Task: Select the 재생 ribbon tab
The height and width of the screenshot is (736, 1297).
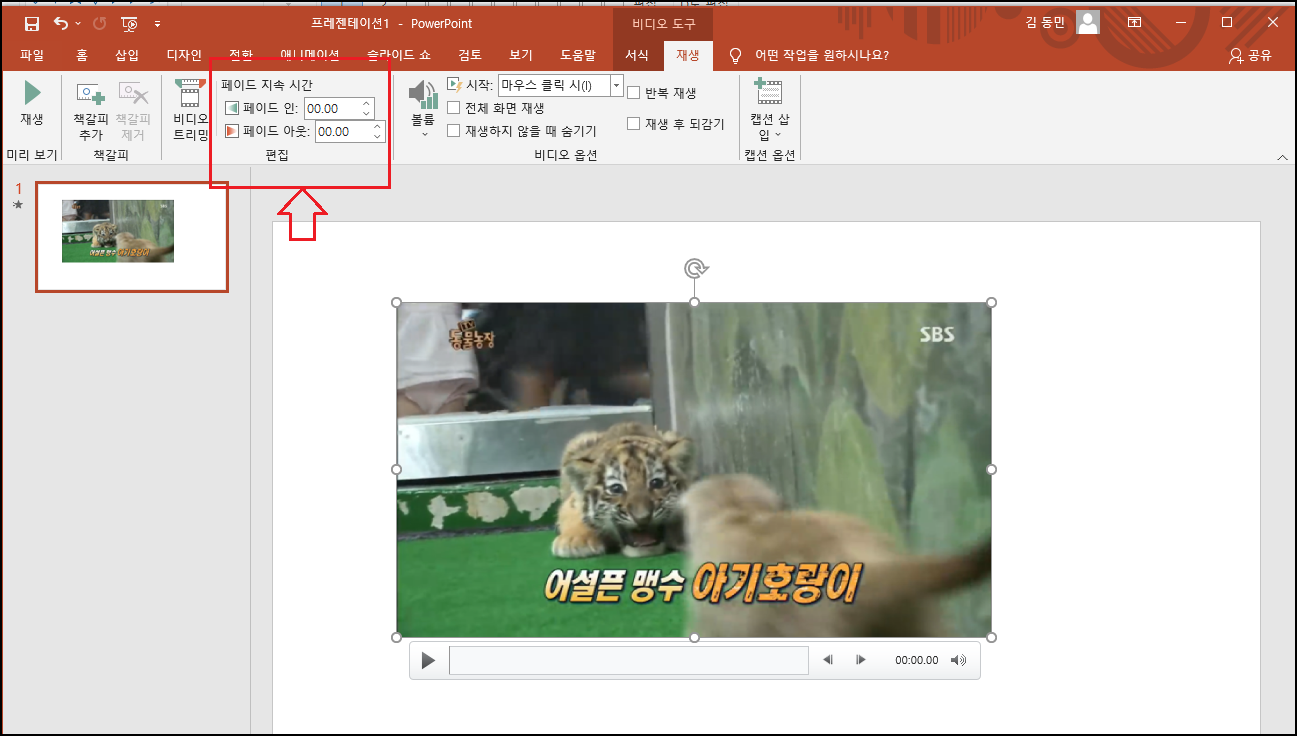Action: [688, 55]
